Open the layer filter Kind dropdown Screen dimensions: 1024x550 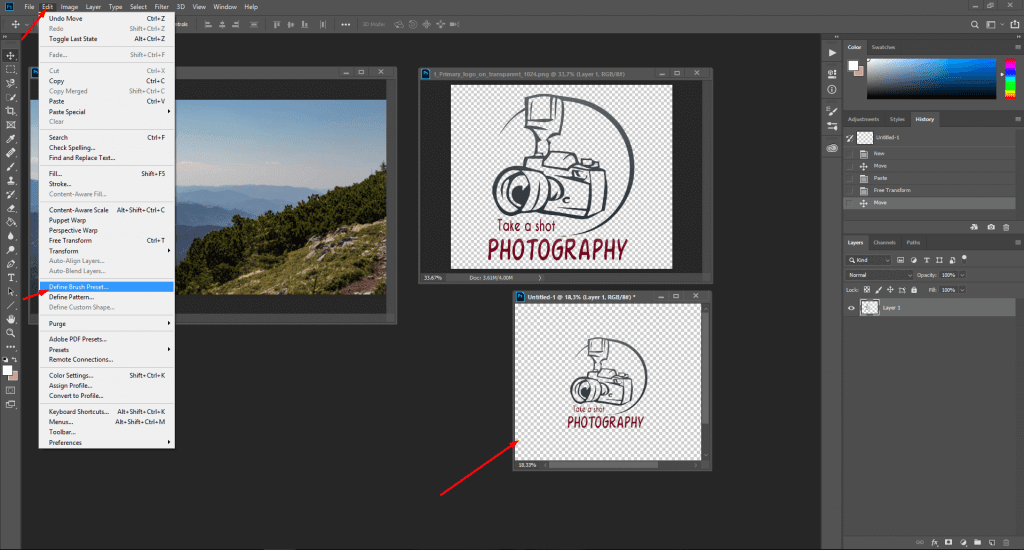[x=869, y=260]
